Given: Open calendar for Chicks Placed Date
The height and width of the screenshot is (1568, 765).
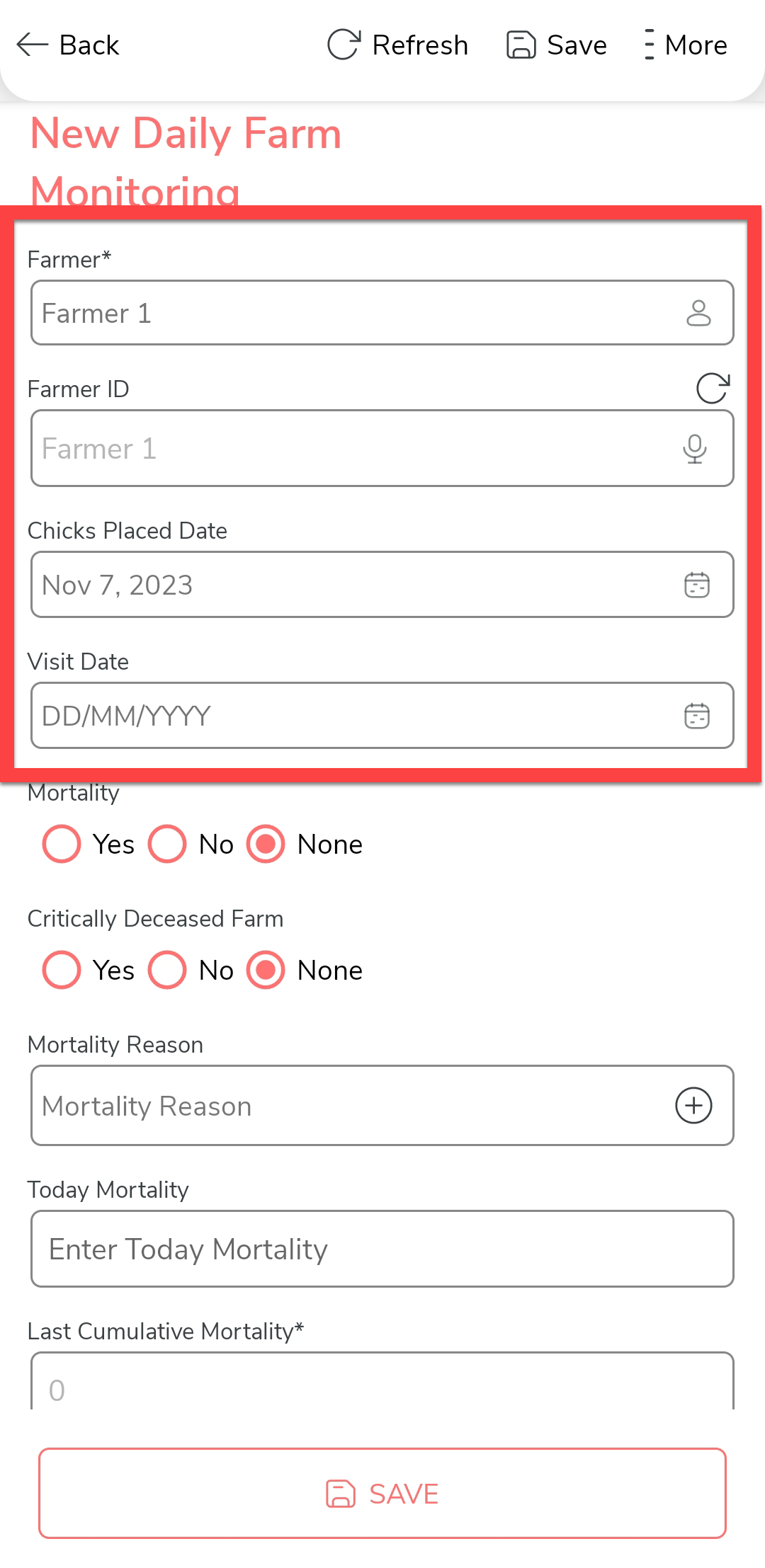Looking at the screenshot, I should 697,585.
